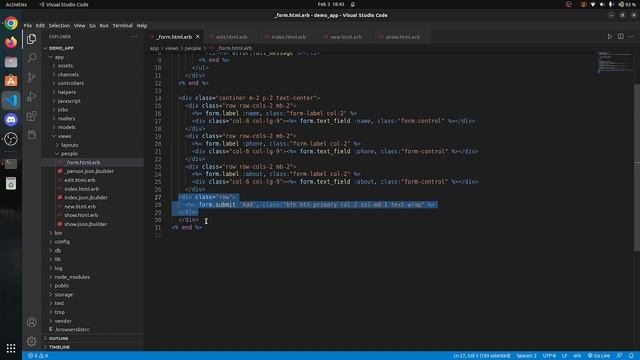Click erb language mode in status bar

click(x=577, y=356)
